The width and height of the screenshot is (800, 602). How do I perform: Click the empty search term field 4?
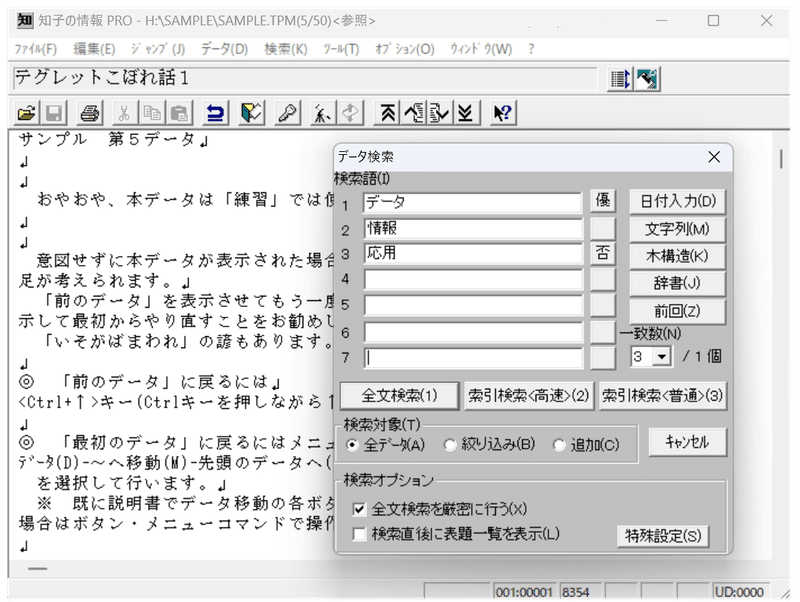(x=472, y=280)
